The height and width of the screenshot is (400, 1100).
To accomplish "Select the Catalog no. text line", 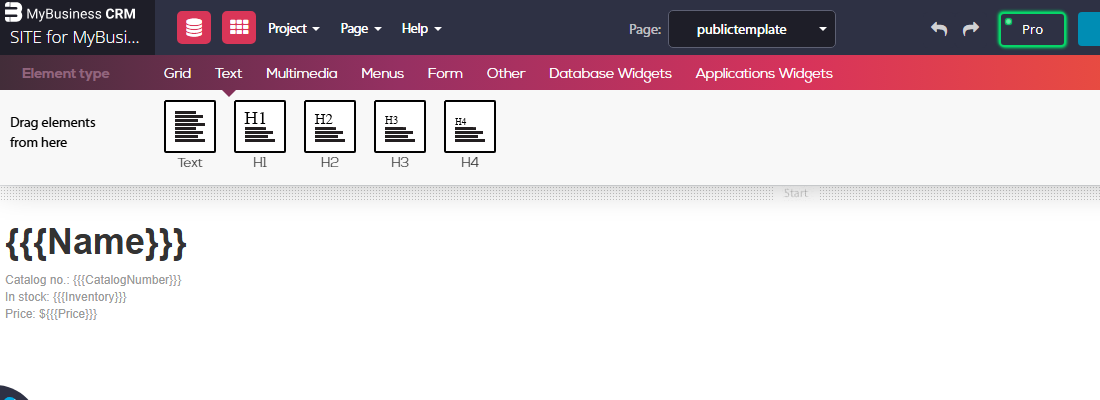I will click(93, 280).
